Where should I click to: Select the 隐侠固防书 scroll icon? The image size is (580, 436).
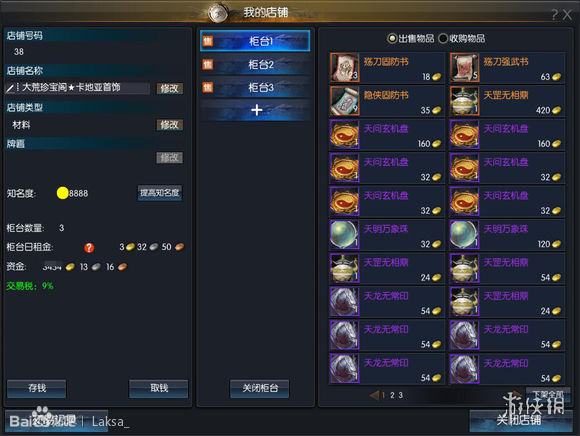pos(344,101)
